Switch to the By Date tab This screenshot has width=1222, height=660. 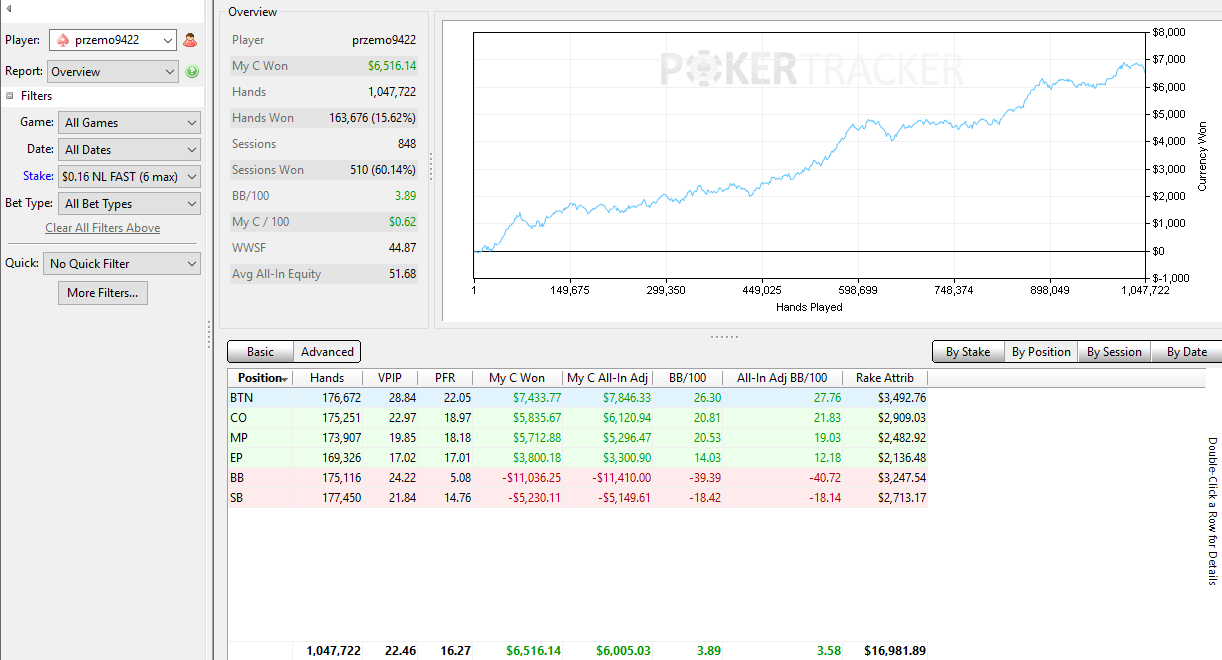1186,352
